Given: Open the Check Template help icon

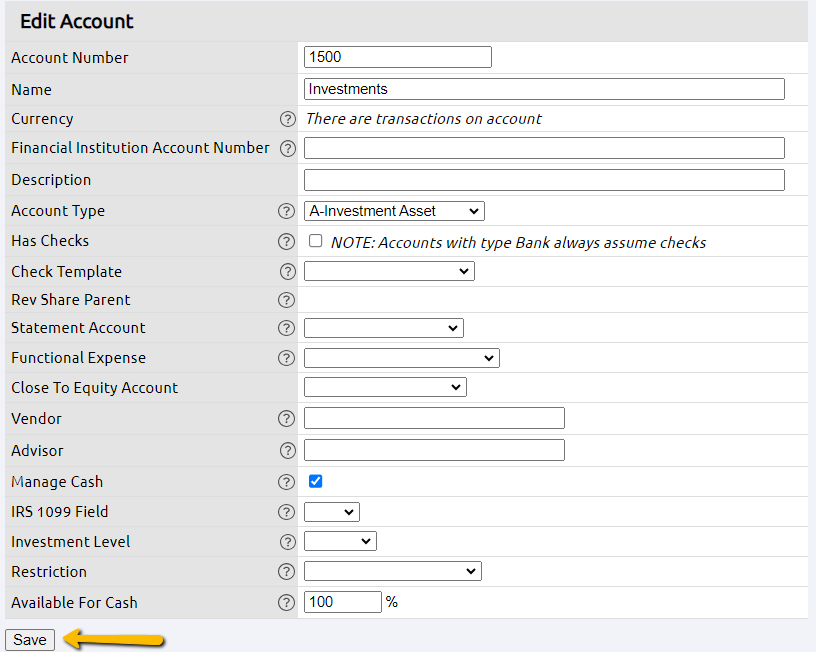Looking at the screenshot, I should (x=287, y=271).
